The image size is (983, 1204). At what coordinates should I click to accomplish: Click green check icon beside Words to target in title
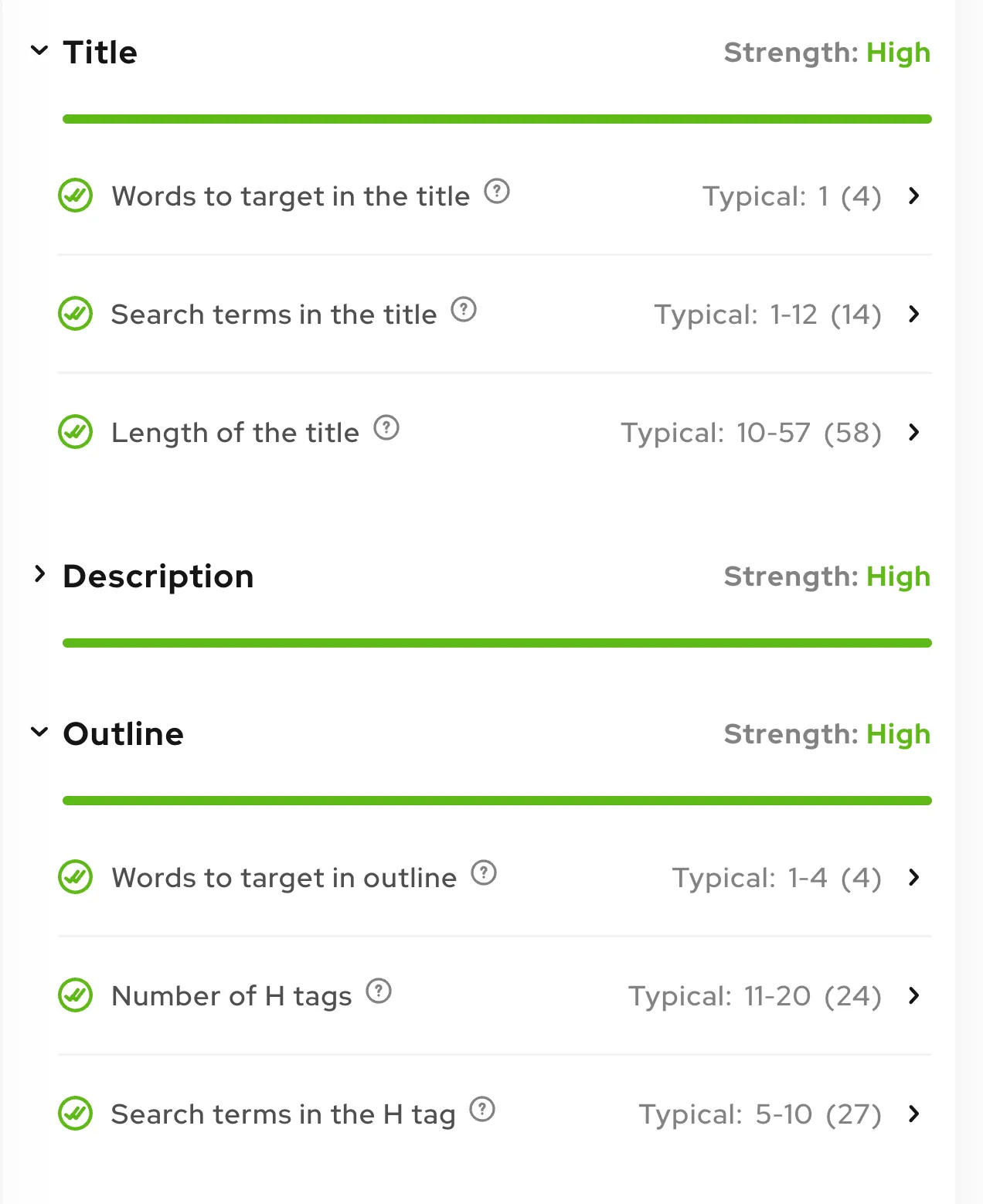pyautogui.click(x=76, y=196)
